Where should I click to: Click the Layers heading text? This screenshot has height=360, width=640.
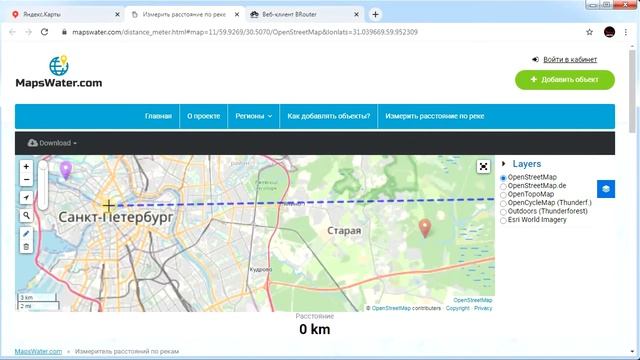coord(527,164)
